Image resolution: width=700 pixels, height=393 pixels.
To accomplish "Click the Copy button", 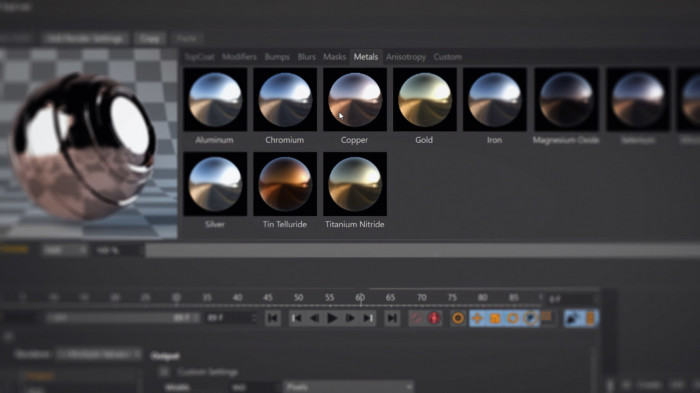I will (150, 38).
